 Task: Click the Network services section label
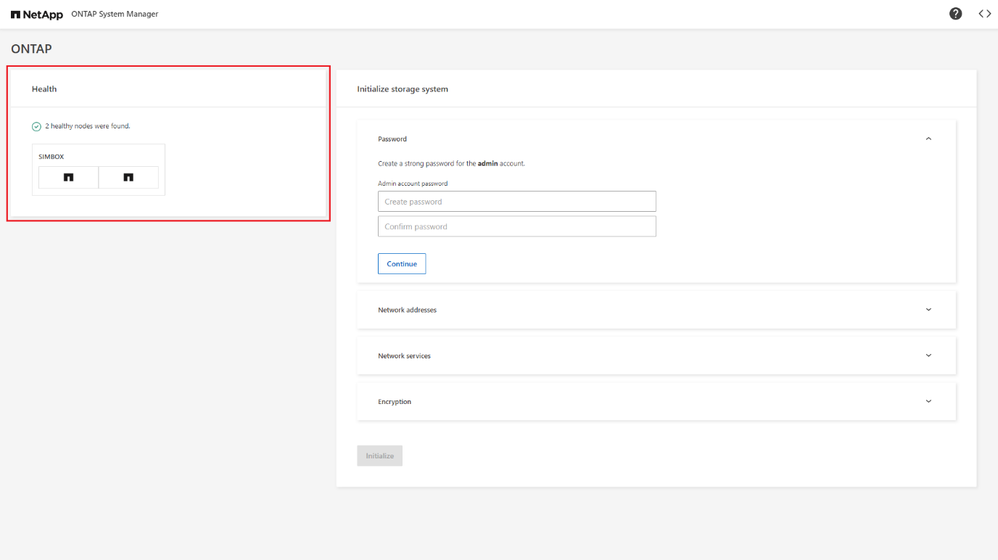click(x=404, y=356)
